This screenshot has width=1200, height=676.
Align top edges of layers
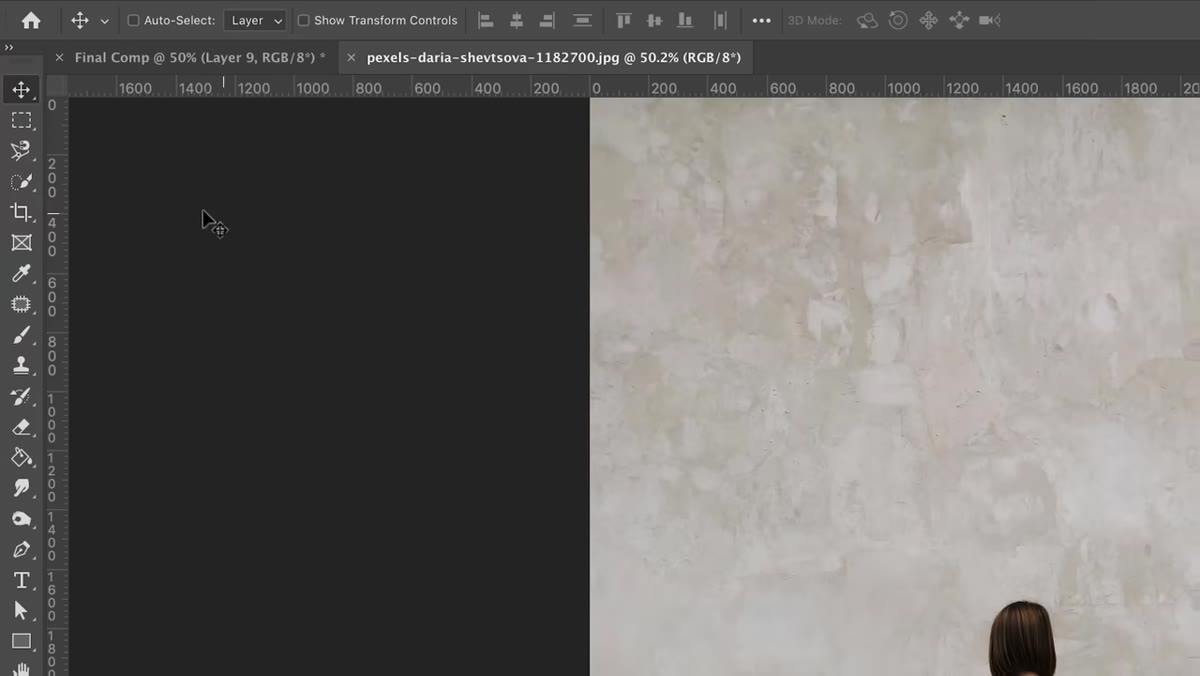(x=623, y=20)
